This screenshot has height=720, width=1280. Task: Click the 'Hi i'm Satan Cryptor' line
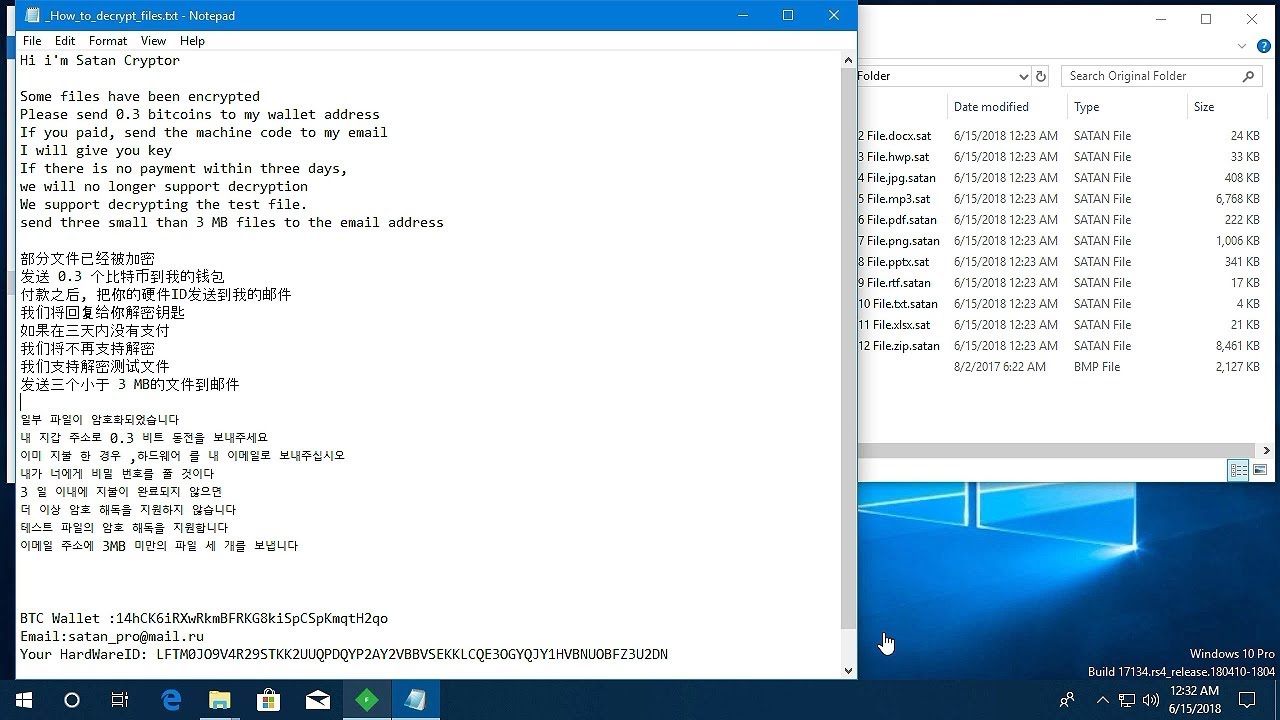pos(100,61)
